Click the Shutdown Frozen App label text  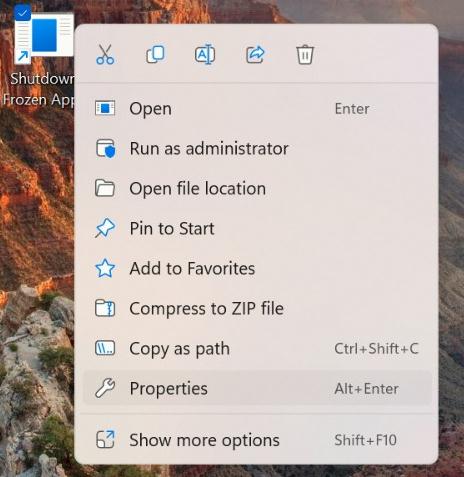[38, 89]
